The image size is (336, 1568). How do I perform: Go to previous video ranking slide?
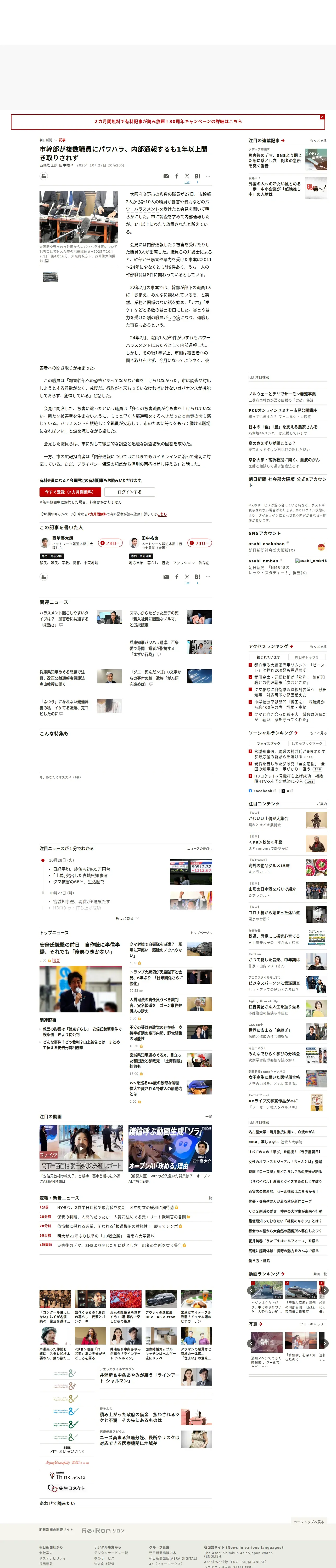251,1290
